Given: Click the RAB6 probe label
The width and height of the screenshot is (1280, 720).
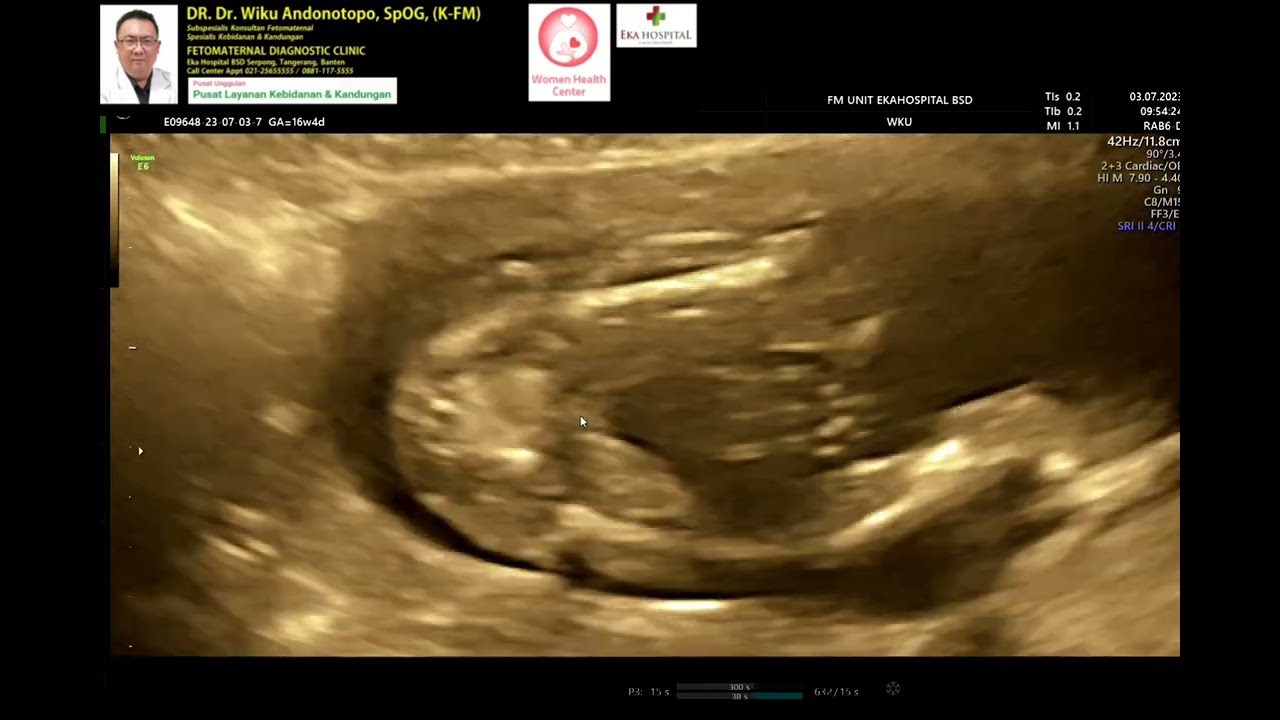Looking at the screenshot, I should coord(1161,127).
